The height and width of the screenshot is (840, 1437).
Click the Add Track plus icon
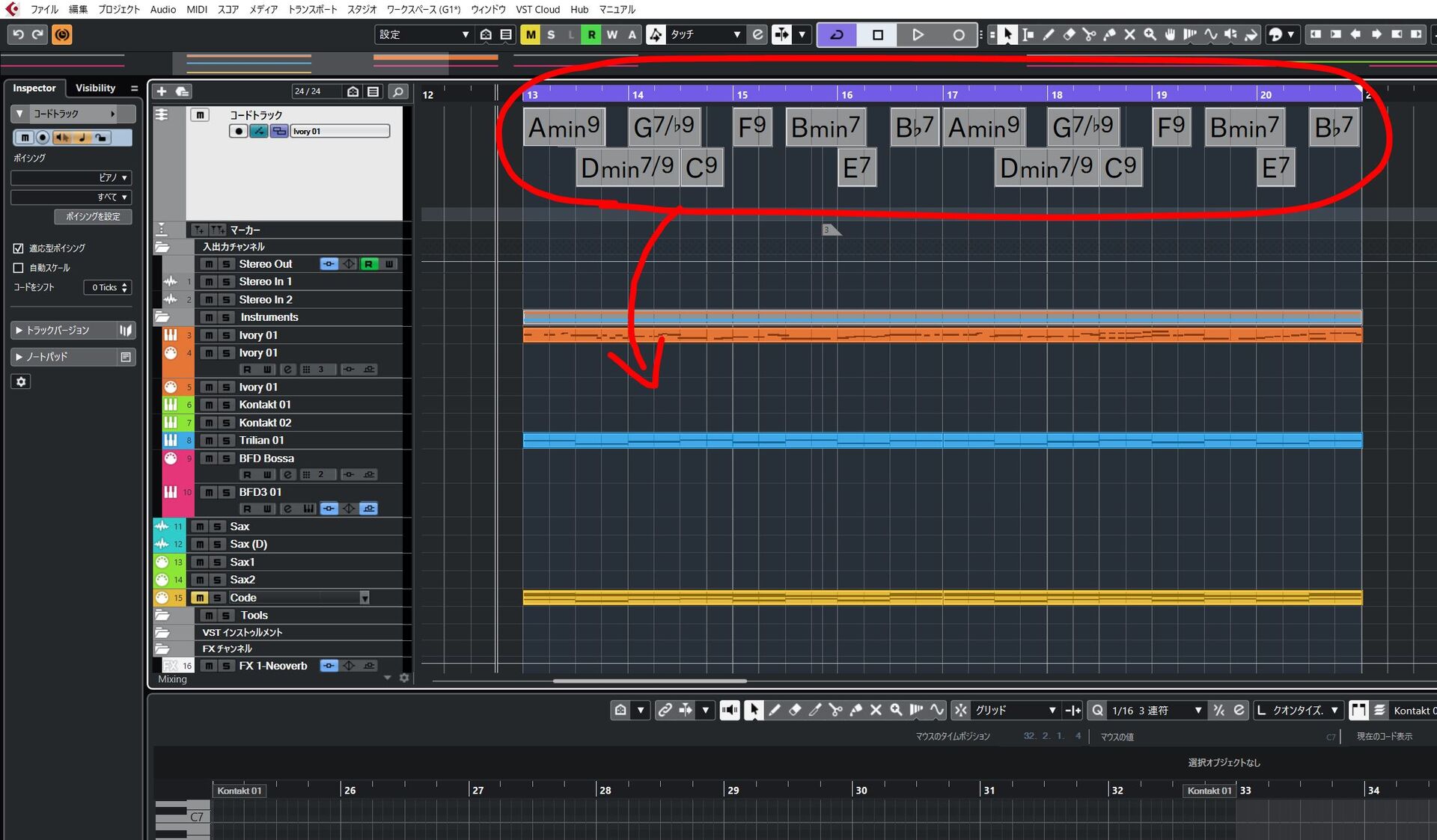pos(161,91)
